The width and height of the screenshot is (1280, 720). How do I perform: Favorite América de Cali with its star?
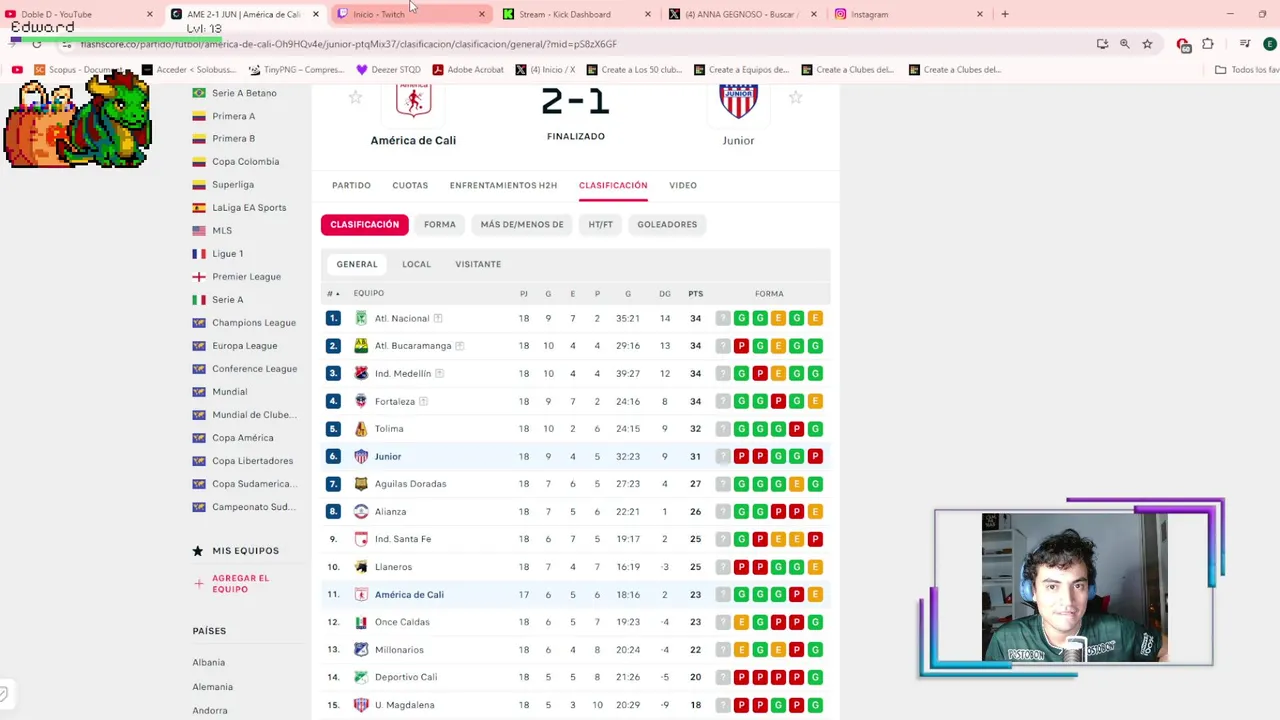click(x=355, y=97)
